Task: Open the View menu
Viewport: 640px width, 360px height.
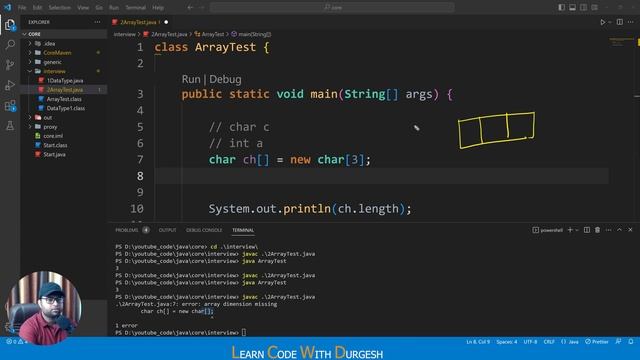Action: 83,7
